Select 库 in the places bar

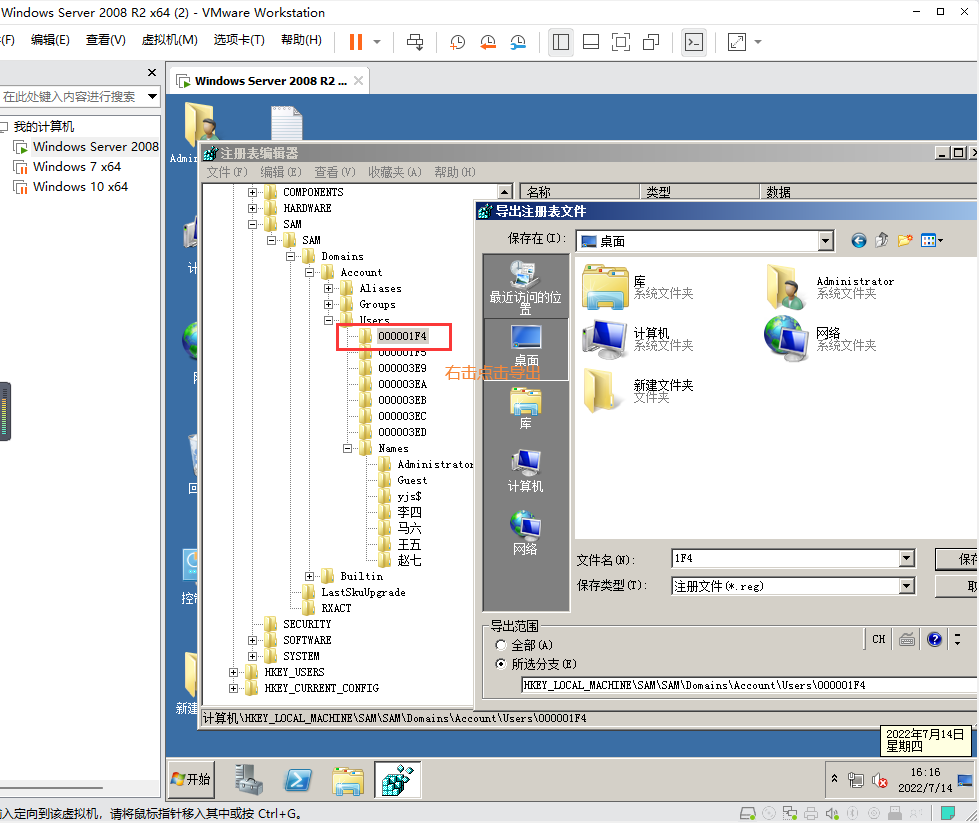[525, 408]
